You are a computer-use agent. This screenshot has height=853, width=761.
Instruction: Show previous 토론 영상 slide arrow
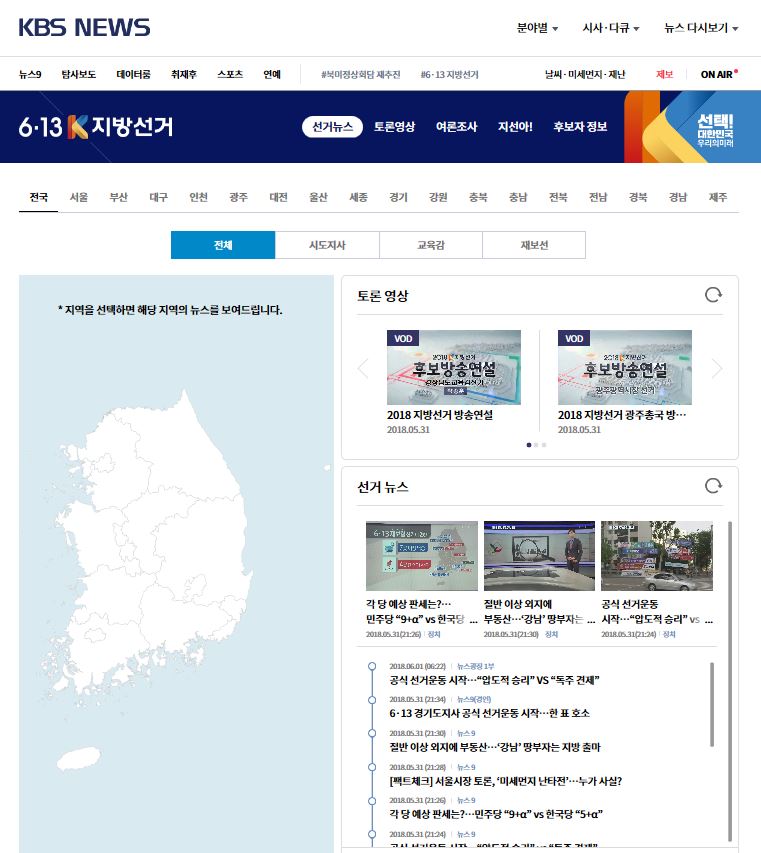click(x=363, y=368)
